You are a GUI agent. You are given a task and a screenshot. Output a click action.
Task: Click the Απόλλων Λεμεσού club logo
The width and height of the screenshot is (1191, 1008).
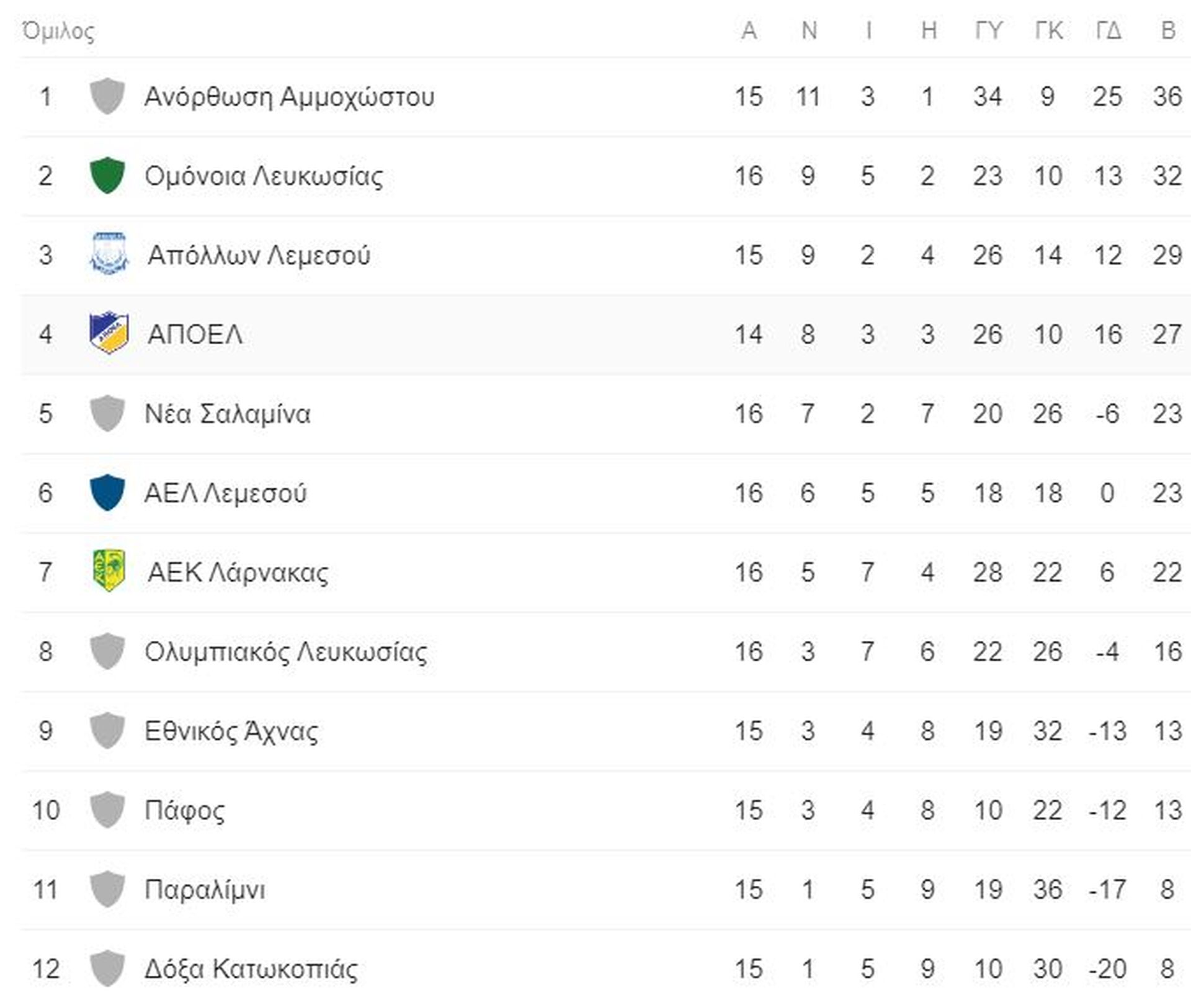[x=109, y=254]
